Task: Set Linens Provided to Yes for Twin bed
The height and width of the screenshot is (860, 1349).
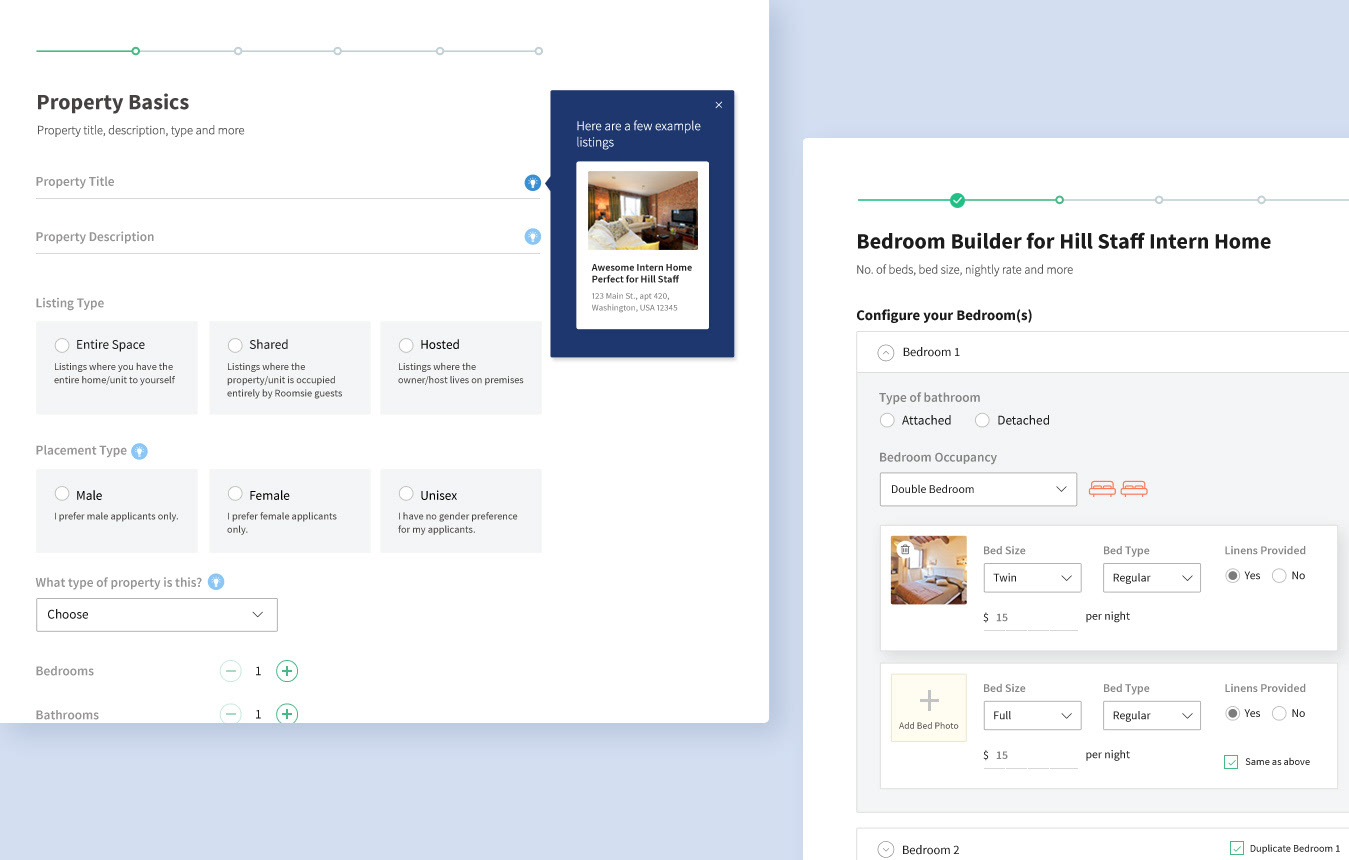Action: [x=1233, y=576]
